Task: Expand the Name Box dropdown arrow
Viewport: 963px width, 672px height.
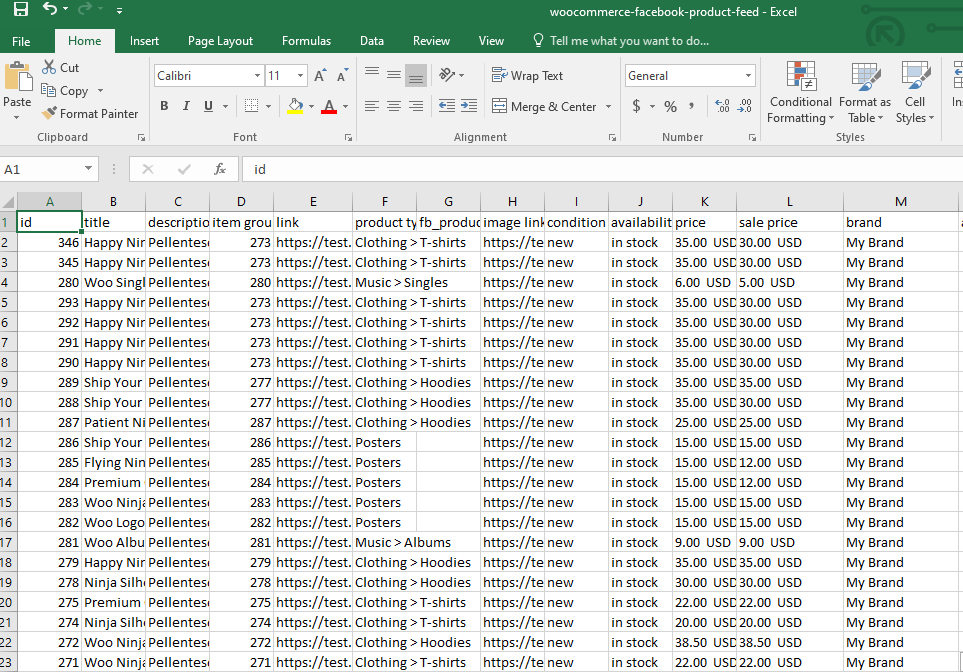Action: pos(89,170)
